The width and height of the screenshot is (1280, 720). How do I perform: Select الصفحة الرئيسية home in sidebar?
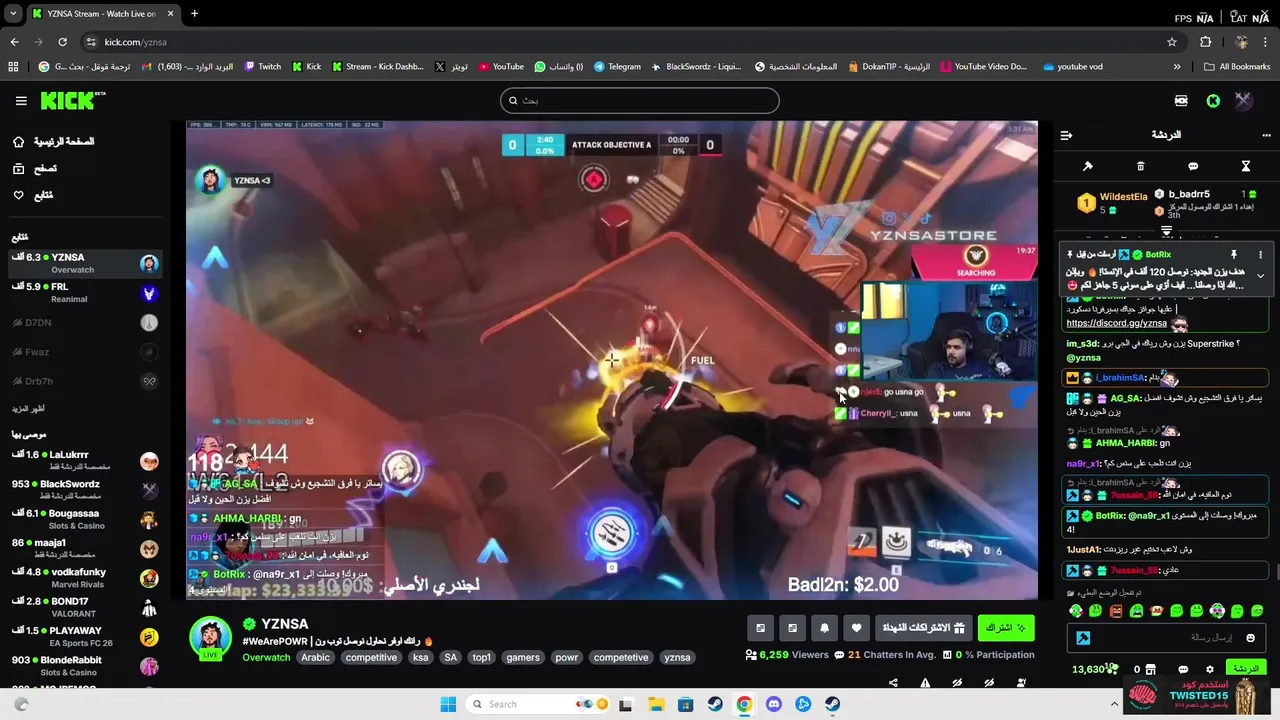(54, 142)
